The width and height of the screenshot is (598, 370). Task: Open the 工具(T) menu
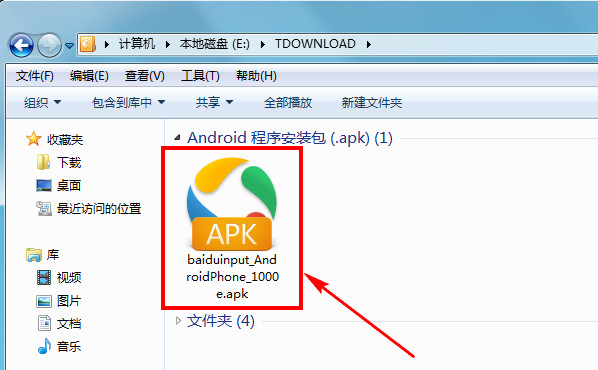(x=200, y=76)
